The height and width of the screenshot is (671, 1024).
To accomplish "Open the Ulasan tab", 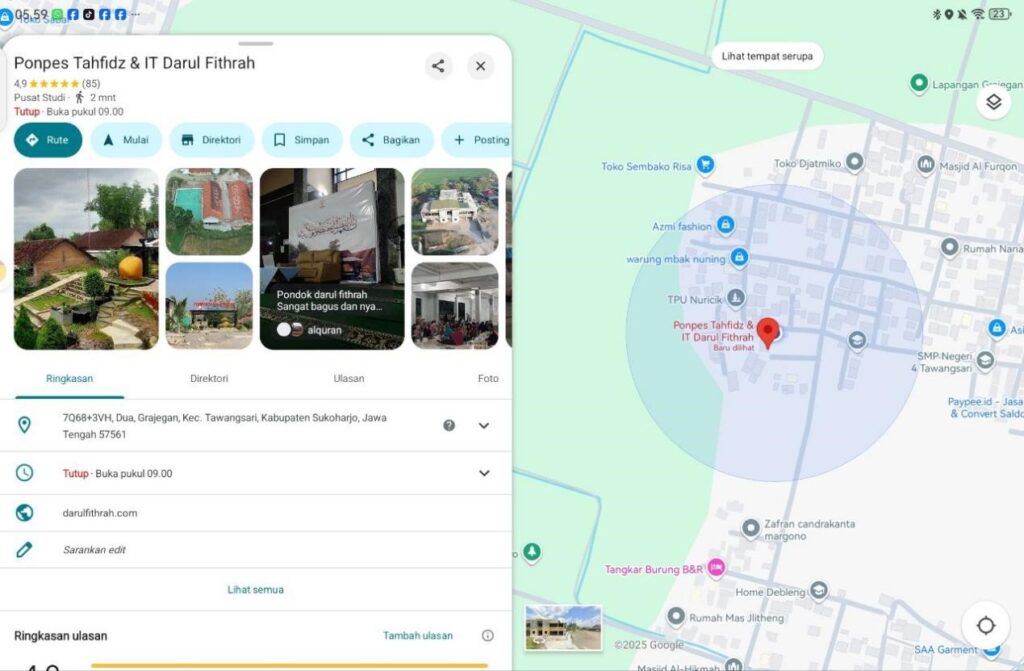I will click(349, 379).
